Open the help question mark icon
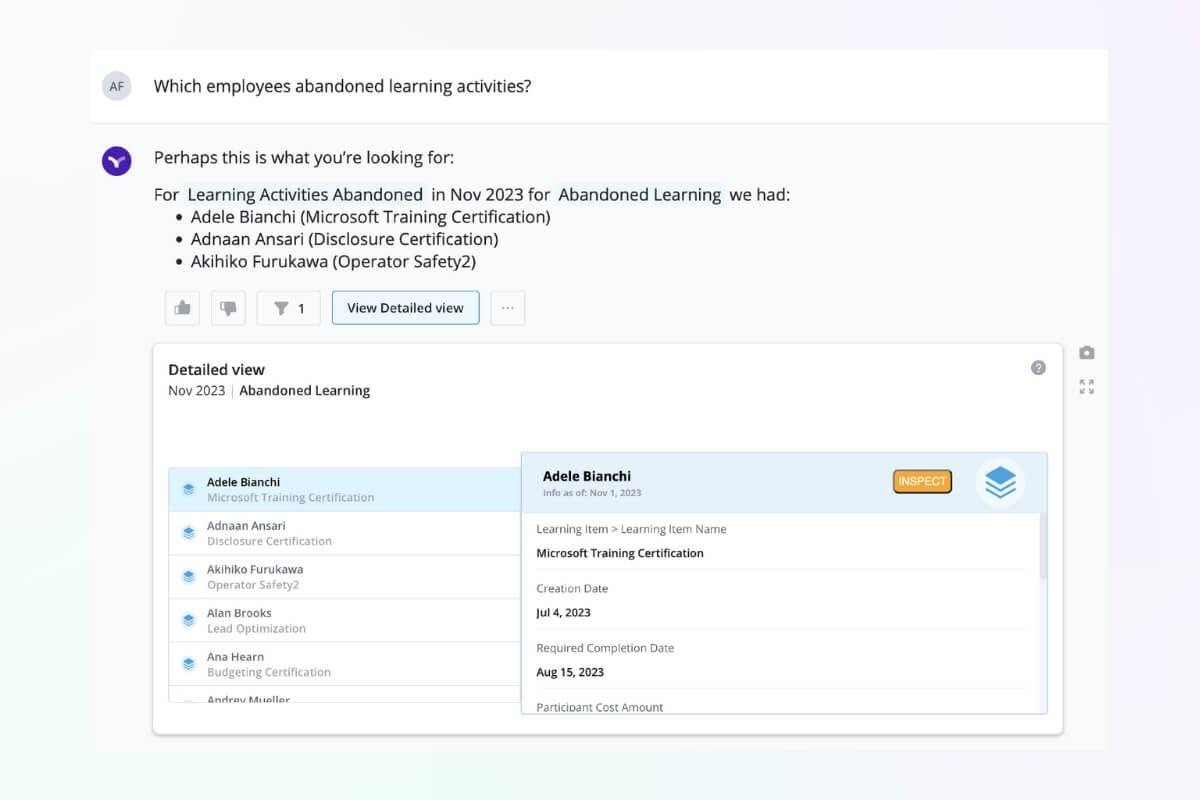Viewport: 1200px width, 800px height. click(1038, 368)
